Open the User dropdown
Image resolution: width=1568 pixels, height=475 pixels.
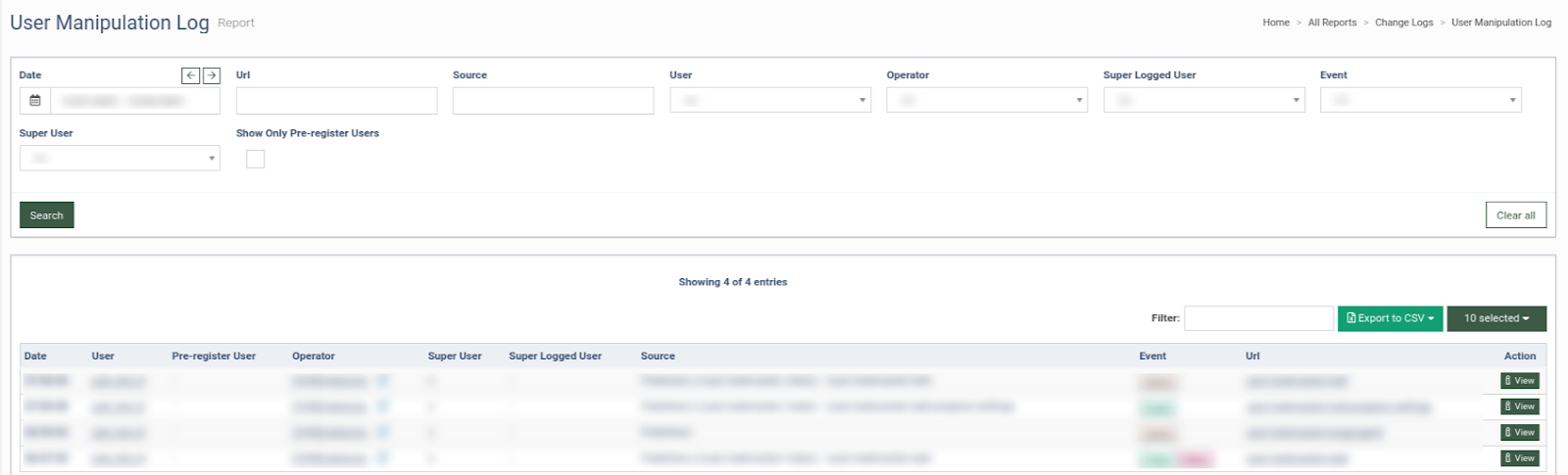click(x=769, y=100)
